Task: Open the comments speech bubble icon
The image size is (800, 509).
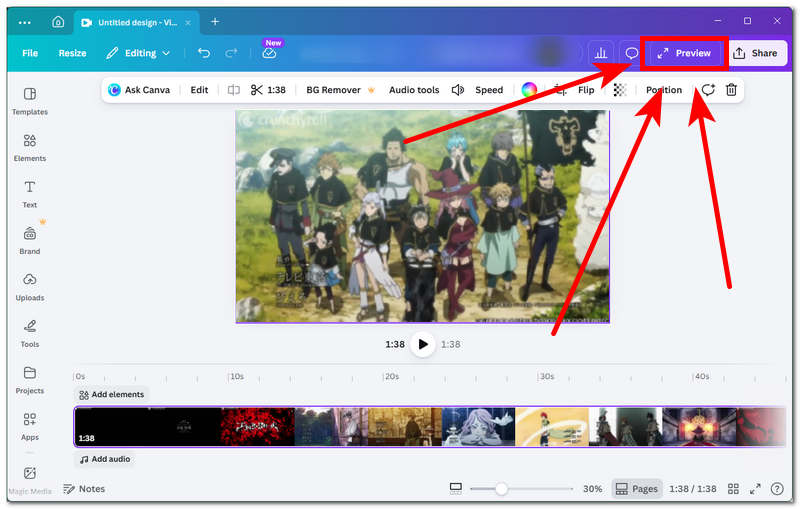Action: coord(631,53)
